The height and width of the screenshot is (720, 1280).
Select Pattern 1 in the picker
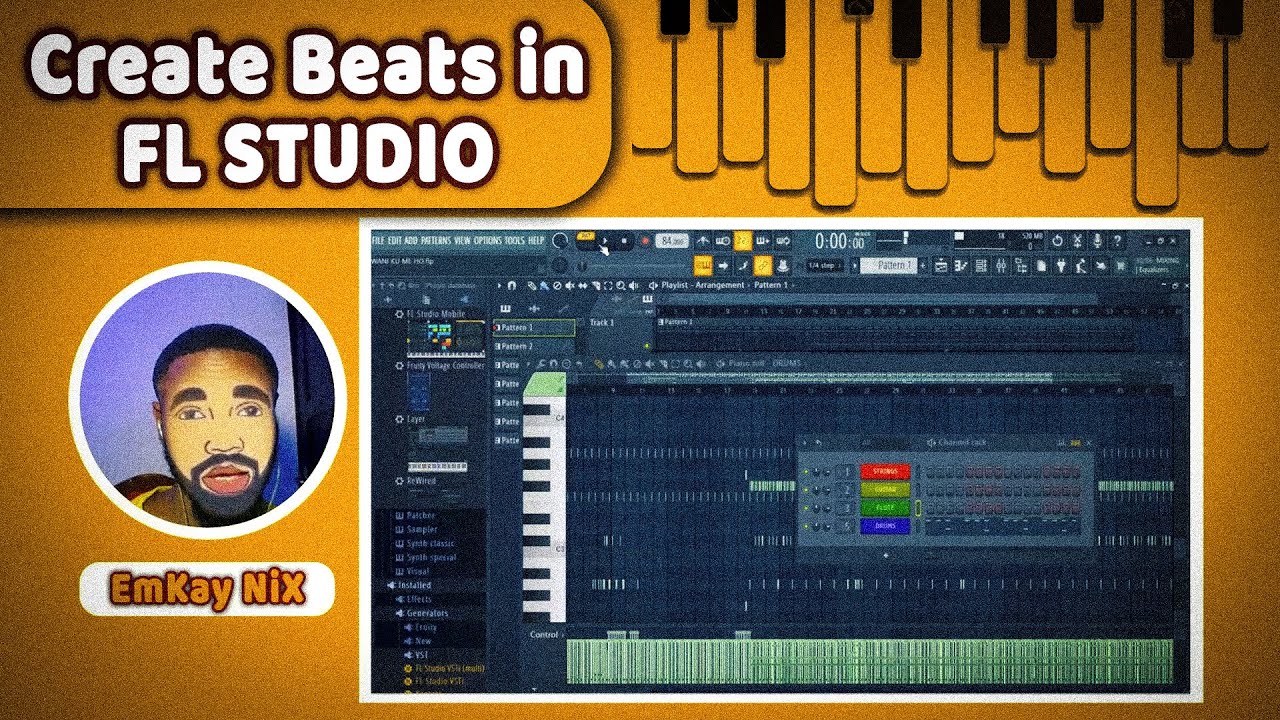coord(534,327)
